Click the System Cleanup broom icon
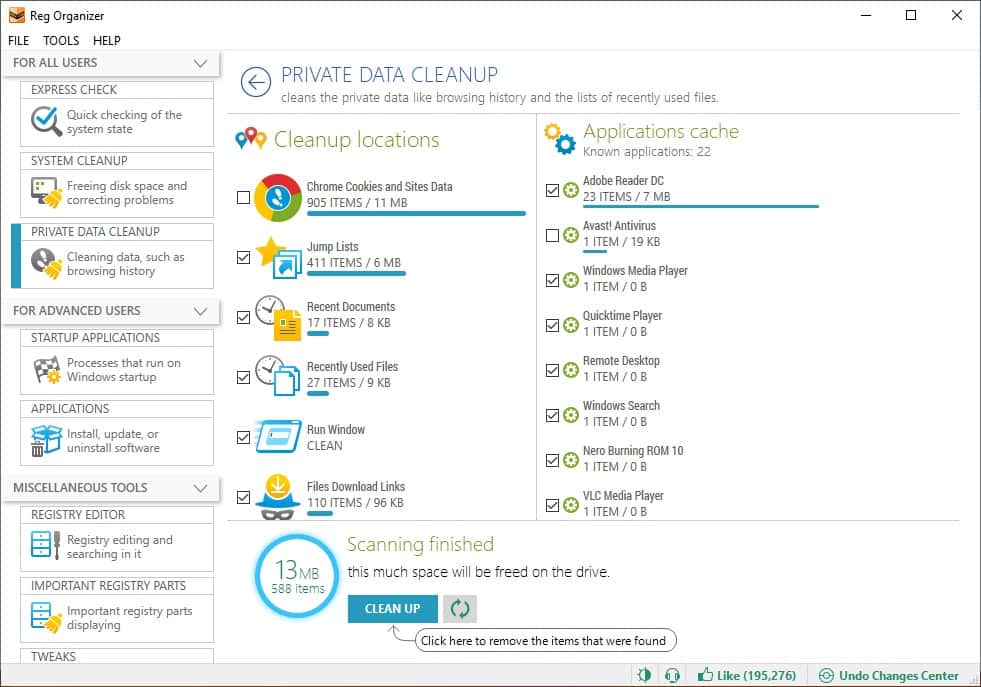This screenshot has height=687, width=981. pyautogui.click(x=46, y=193)
